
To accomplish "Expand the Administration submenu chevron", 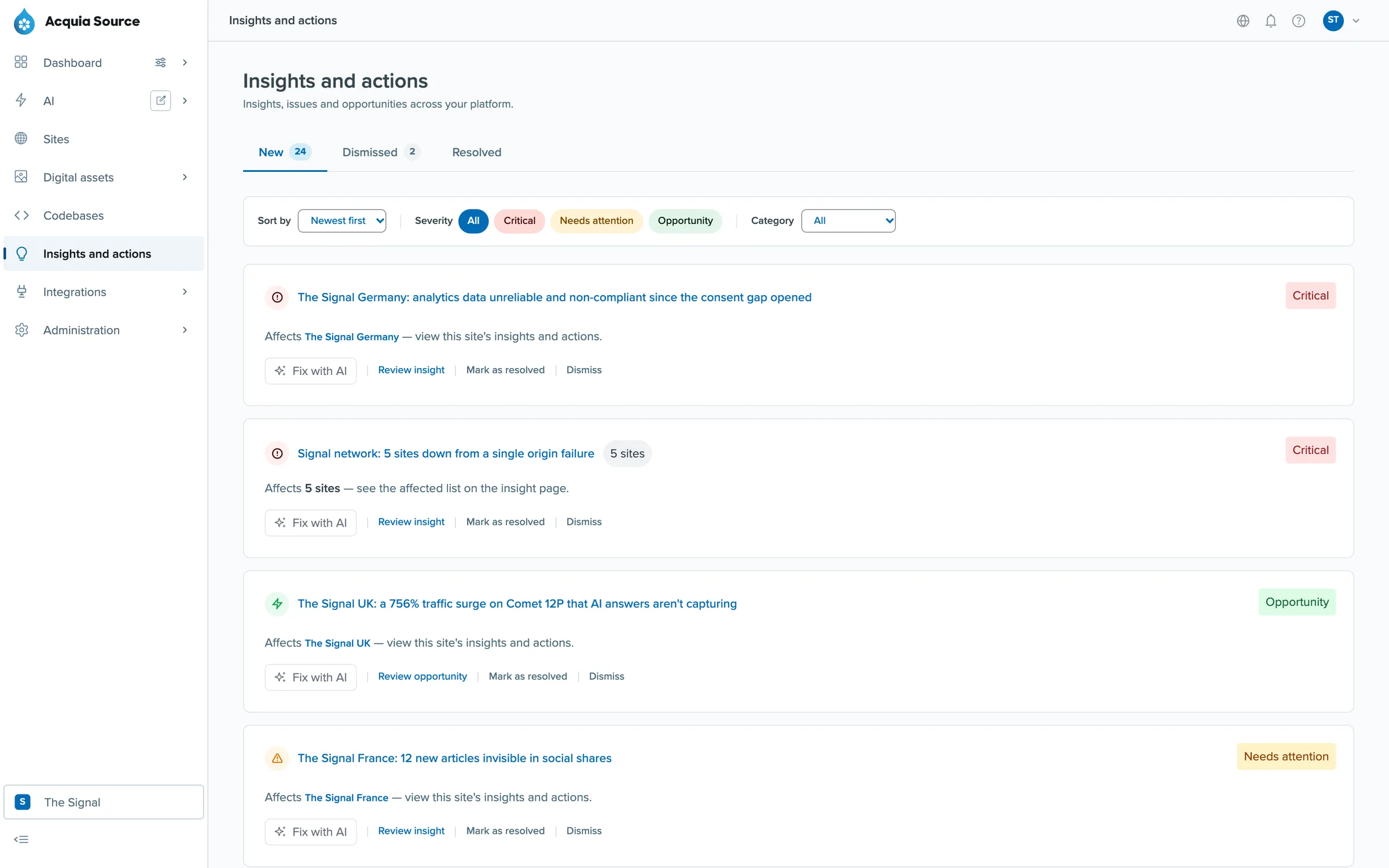I will pos(185,330).
